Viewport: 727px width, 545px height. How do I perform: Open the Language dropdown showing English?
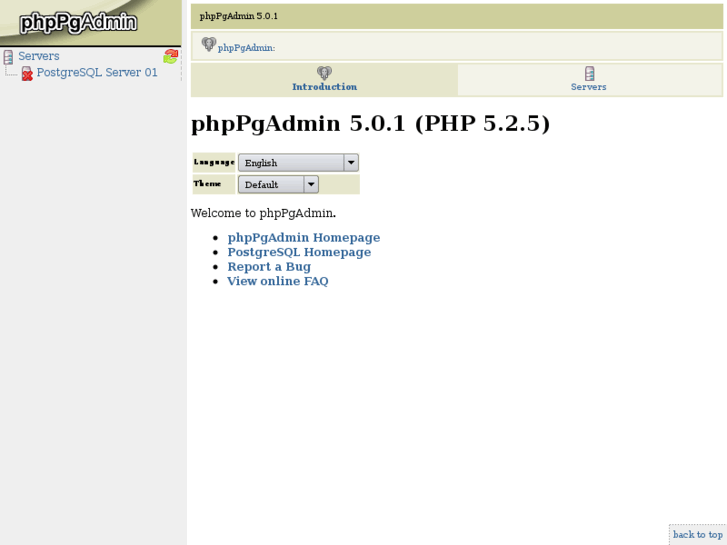[298, 163]
